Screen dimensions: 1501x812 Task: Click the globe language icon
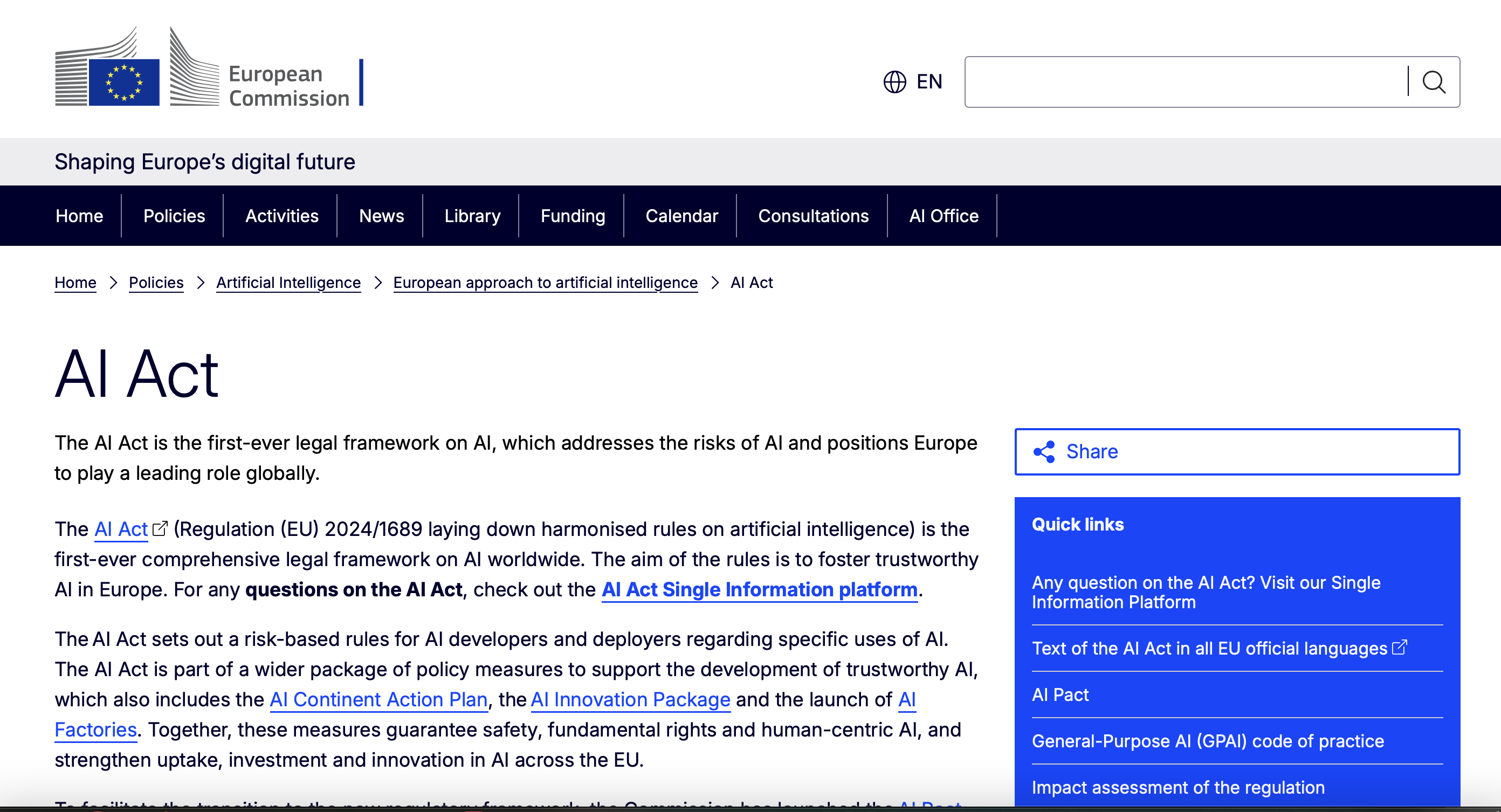(x=895, y=82)
